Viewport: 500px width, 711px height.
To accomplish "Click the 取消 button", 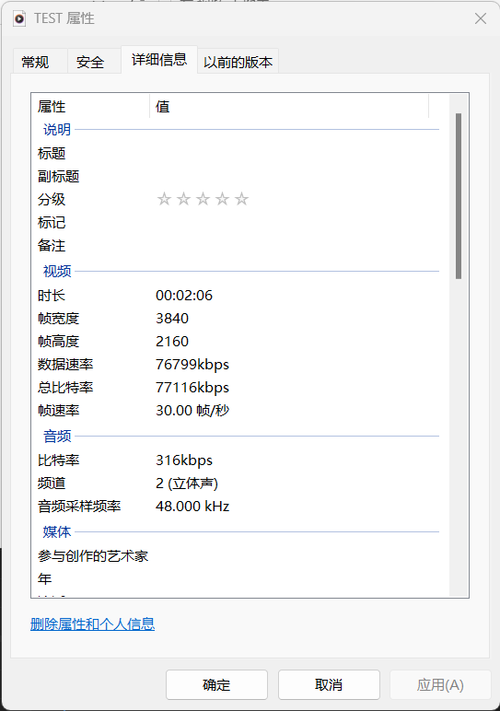I will (x=329, y=685).
